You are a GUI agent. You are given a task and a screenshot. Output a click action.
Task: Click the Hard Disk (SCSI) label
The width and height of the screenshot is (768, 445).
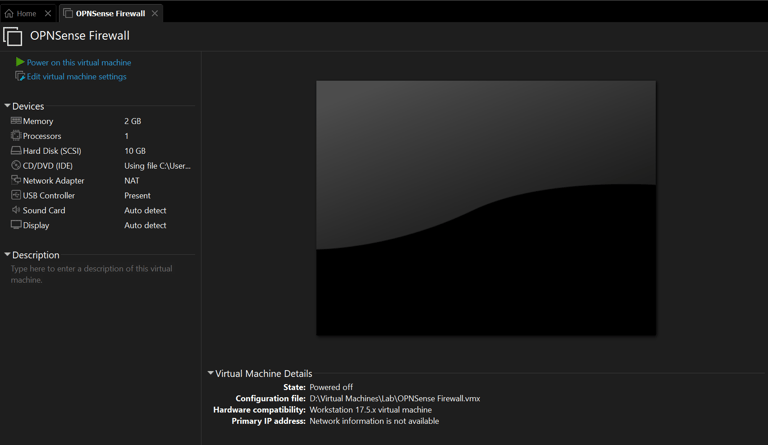point(52,151)
